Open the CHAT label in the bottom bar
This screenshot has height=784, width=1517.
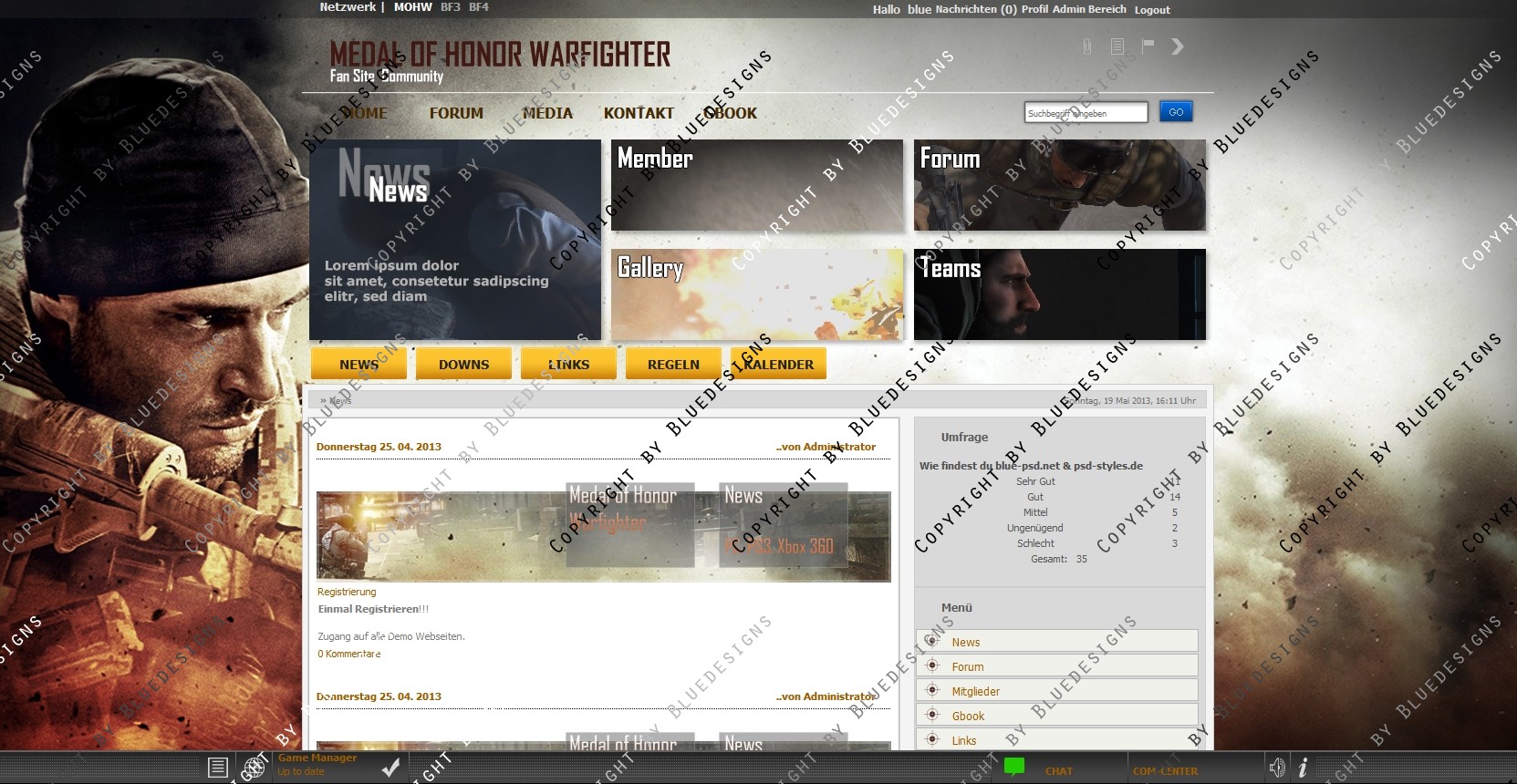coord(1059,771)
